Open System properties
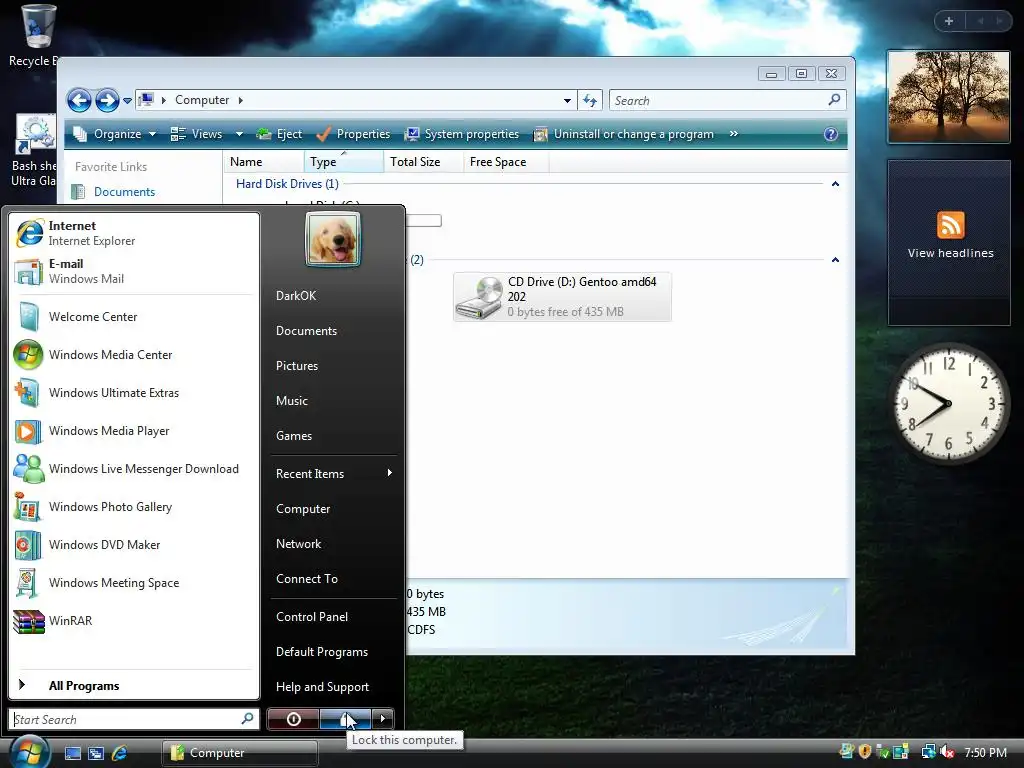Image resolution: width=1024 pixels, height=768 pixels. (x=462, y=134)
